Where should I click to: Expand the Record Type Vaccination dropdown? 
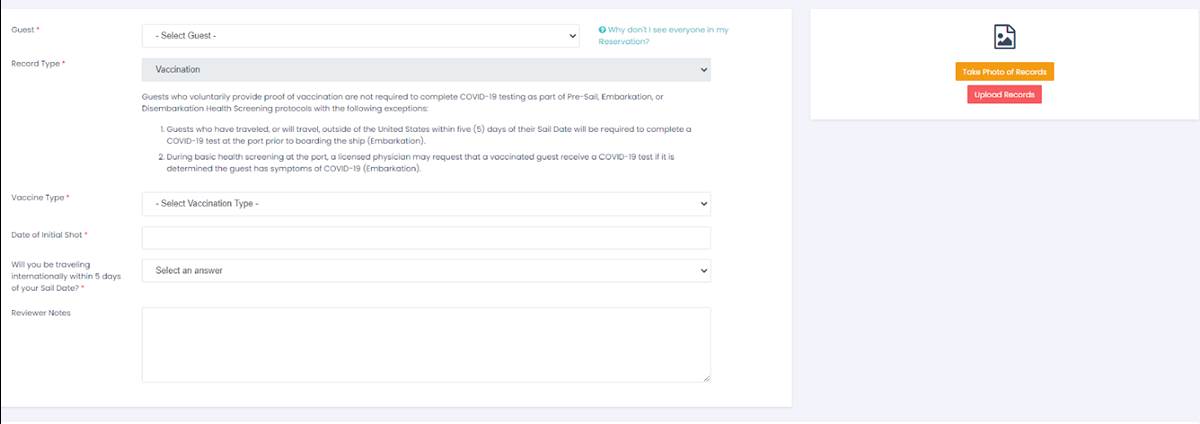426,70
